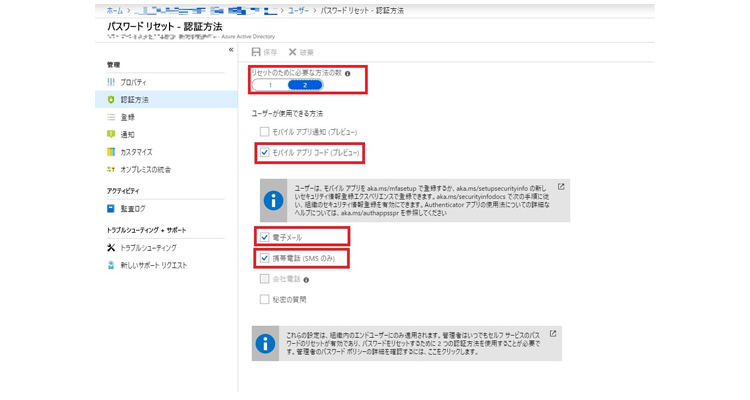Image resolution: width=750 pixels, height=400 pixels.
Task: Click the 保存 save button label
Action: [270, 52]
